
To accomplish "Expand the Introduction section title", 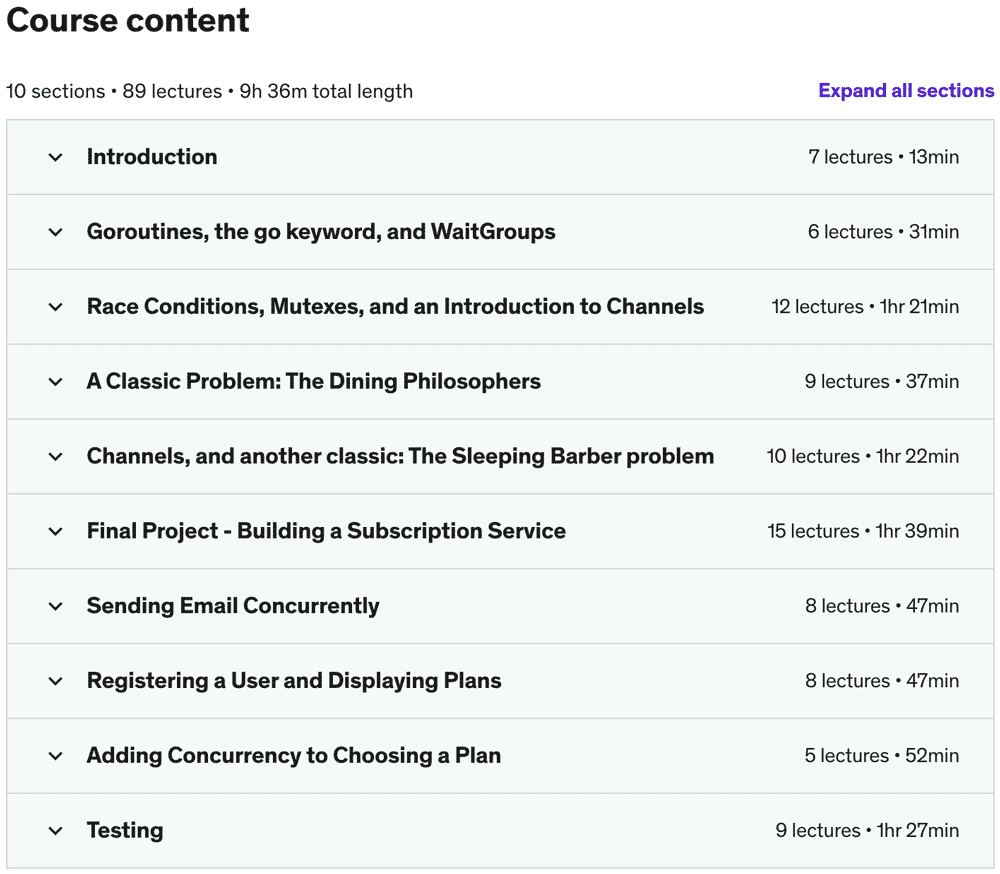I will point(152,157).
